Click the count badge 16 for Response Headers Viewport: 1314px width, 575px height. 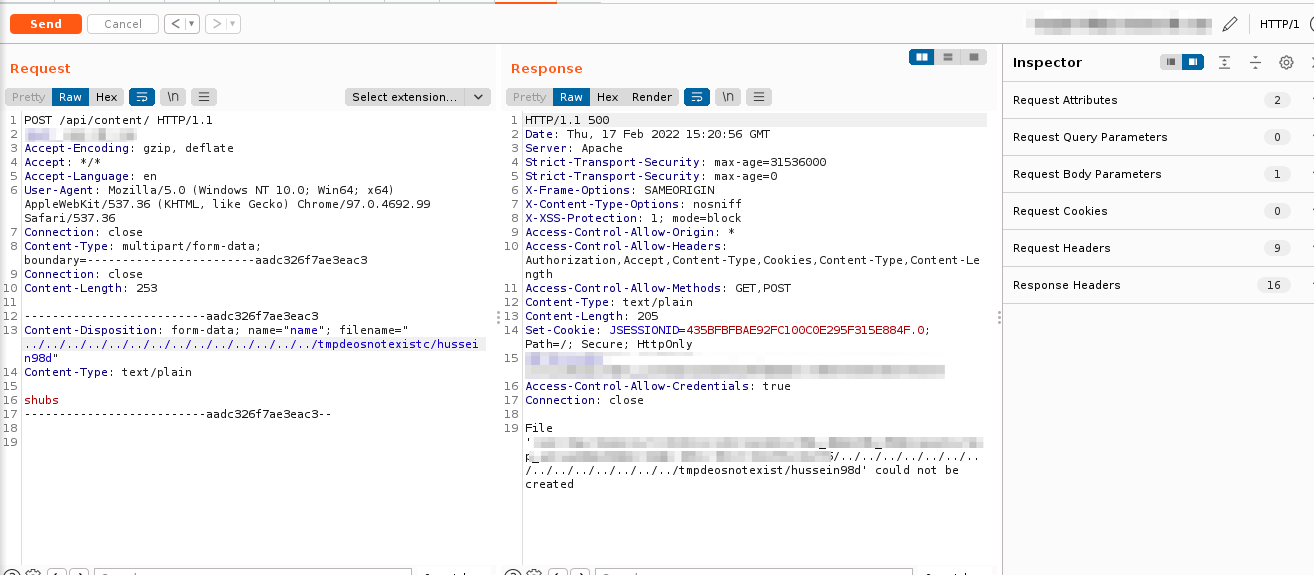1273,285
